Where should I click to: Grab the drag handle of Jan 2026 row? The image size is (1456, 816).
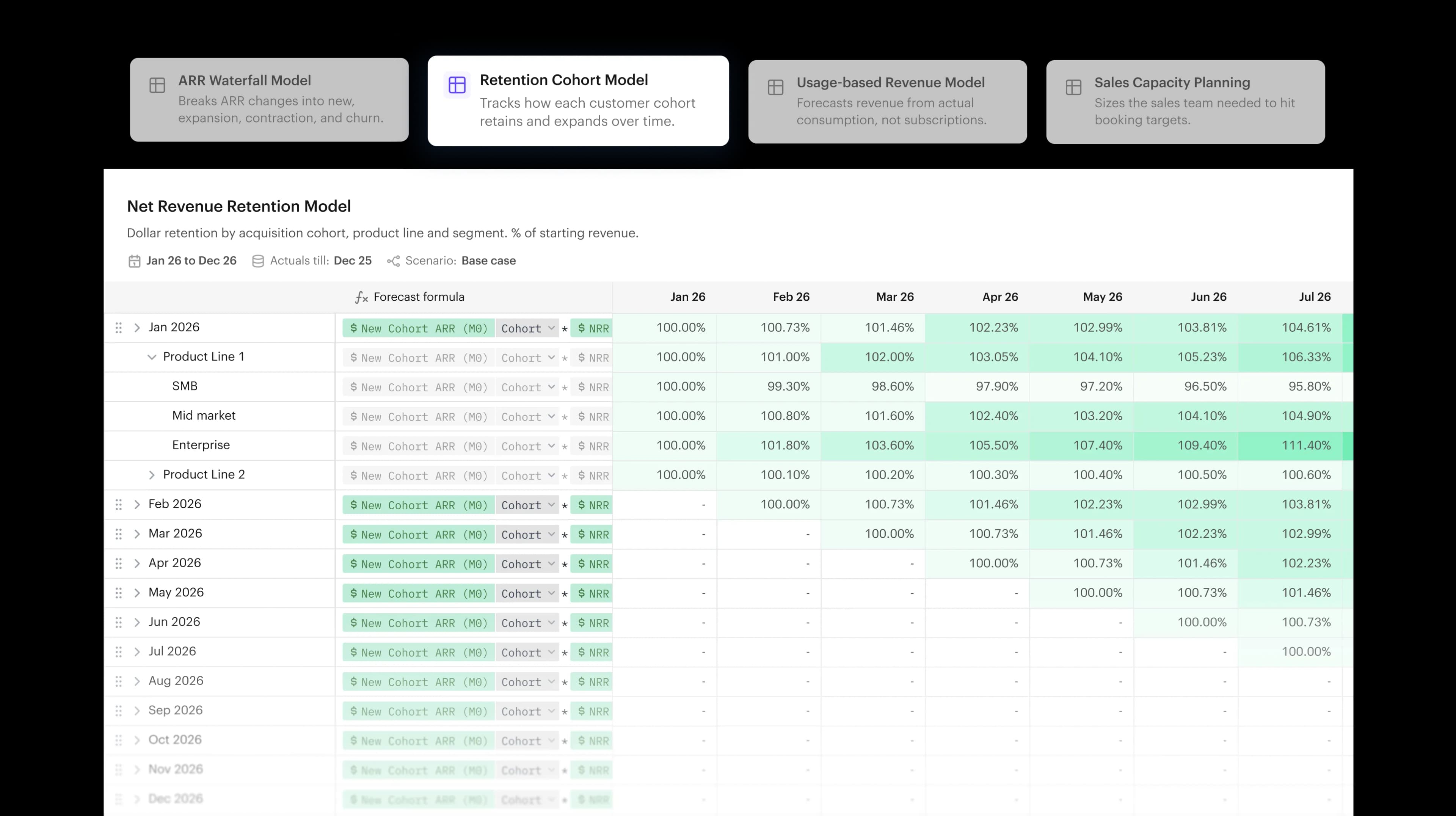pos(119,328)
